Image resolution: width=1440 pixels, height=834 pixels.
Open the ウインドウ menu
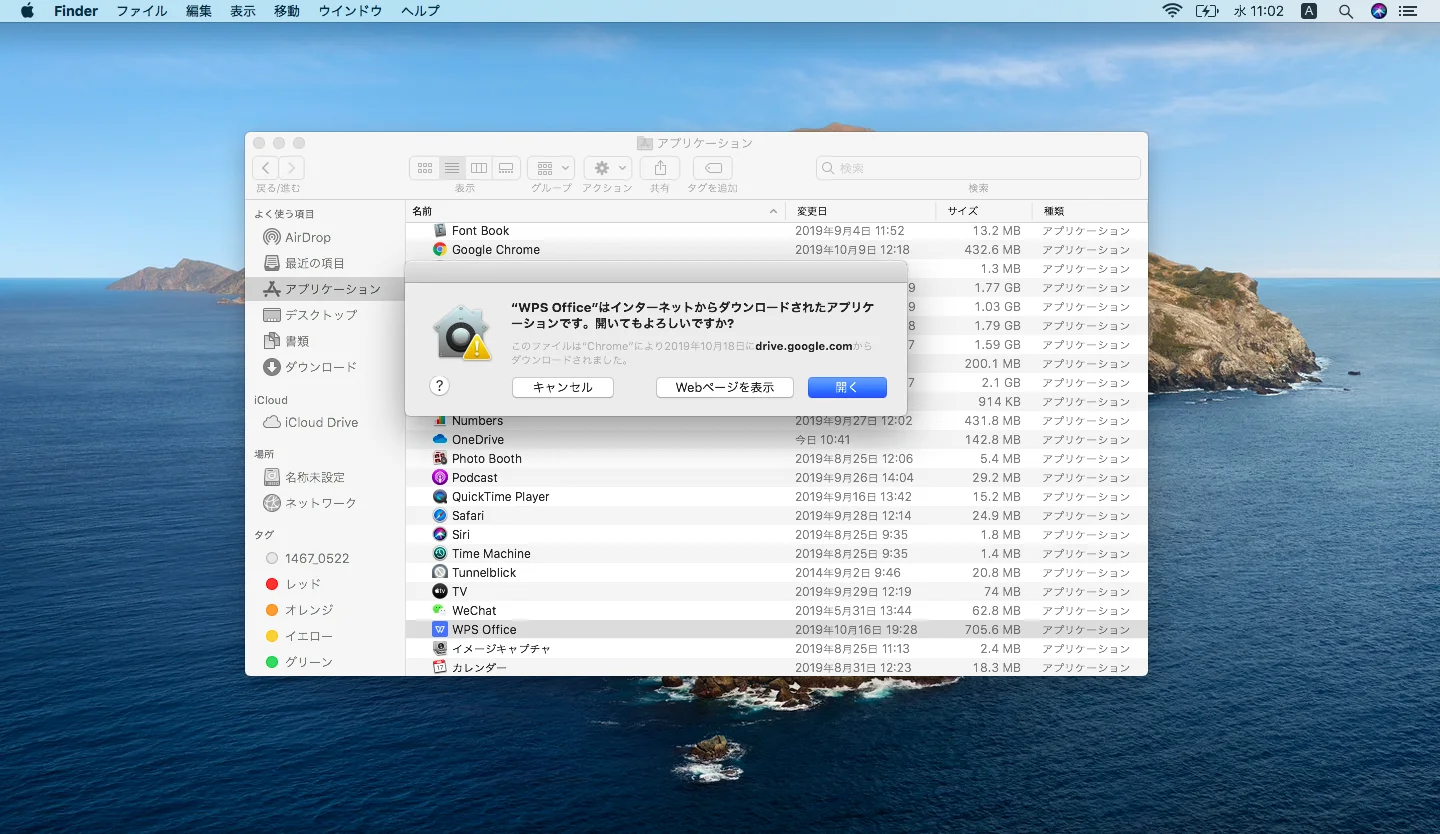click(x=350, y=11)
